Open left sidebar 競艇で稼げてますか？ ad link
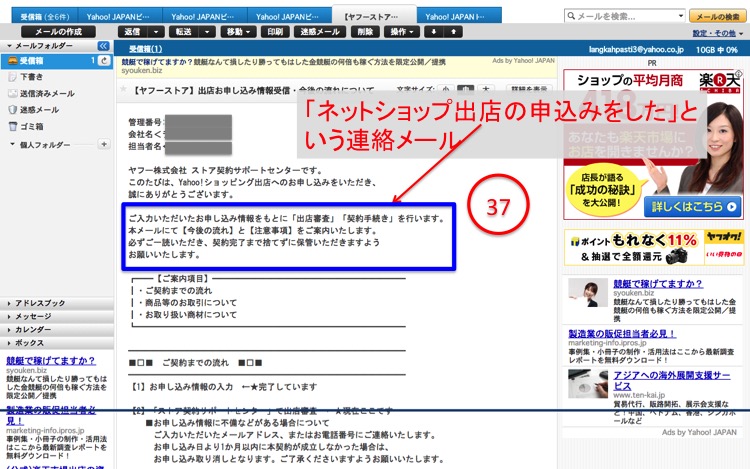 point(51,361)
